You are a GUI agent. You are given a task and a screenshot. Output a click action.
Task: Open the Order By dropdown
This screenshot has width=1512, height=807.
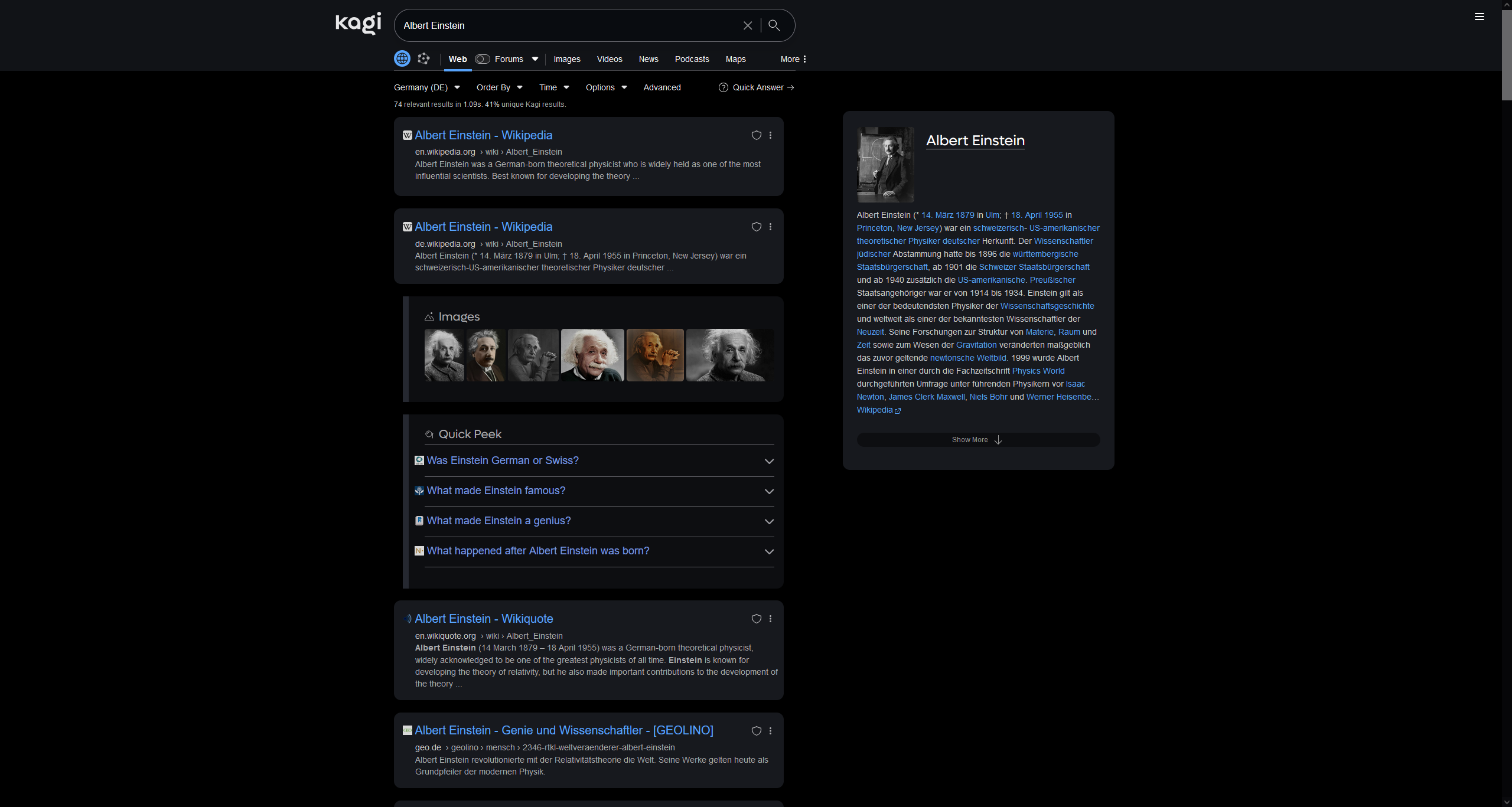(x=500, y=87)
